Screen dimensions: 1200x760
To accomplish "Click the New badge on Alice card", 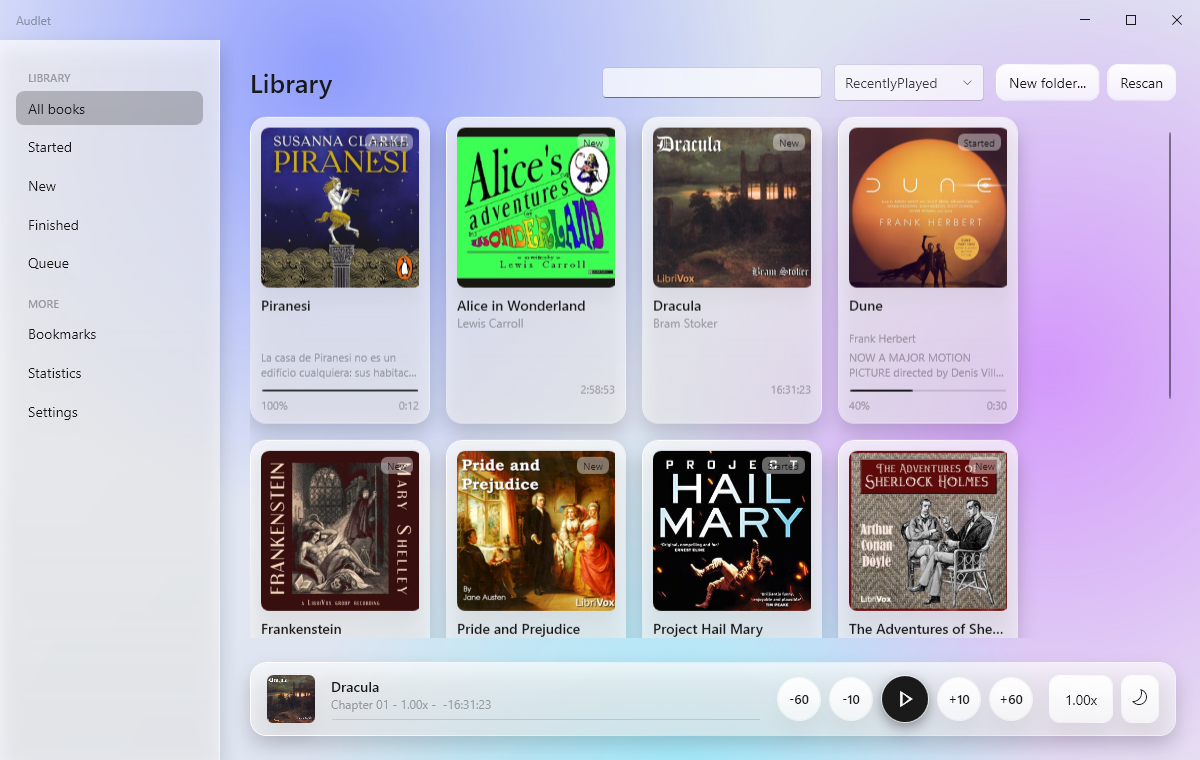I will coord(593,143).
